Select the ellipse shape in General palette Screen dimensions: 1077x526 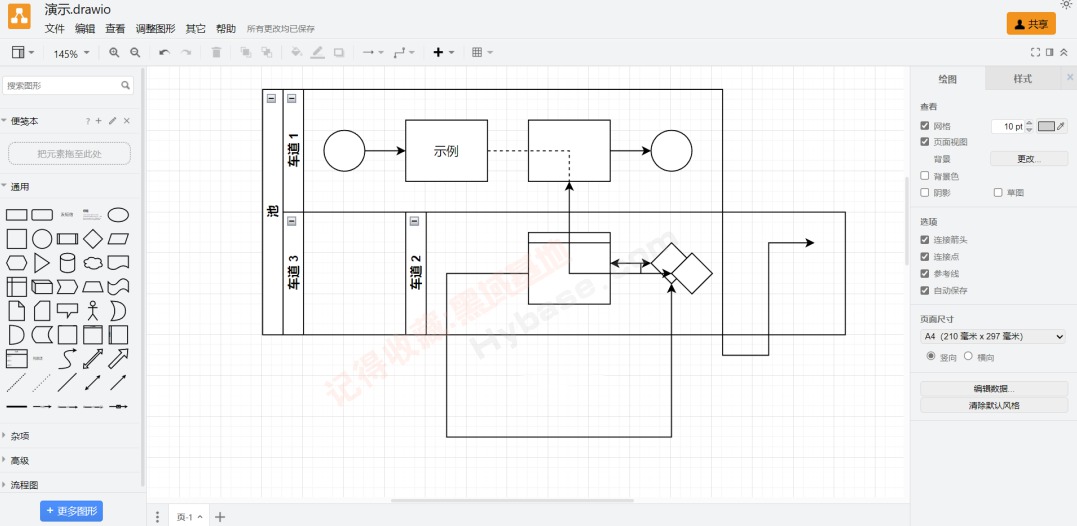coord(118,215)
